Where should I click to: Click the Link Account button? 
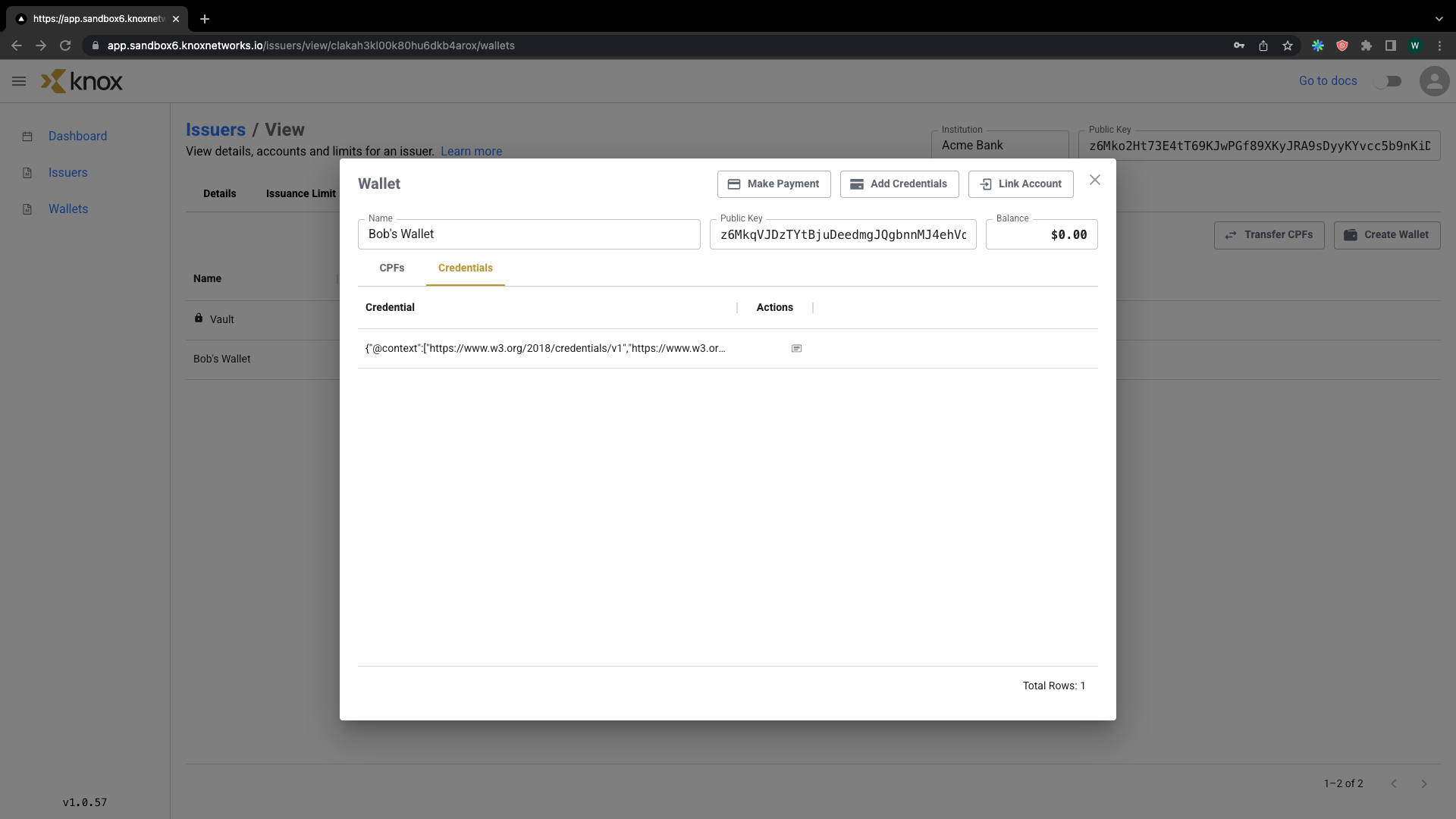point(1020,184)
